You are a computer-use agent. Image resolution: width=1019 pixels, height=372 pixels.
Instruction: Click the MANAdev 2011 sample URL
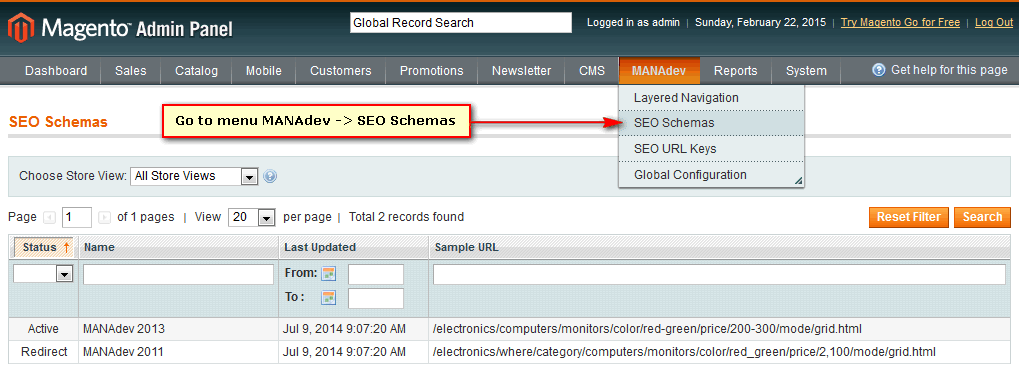[x=684, y=352]
